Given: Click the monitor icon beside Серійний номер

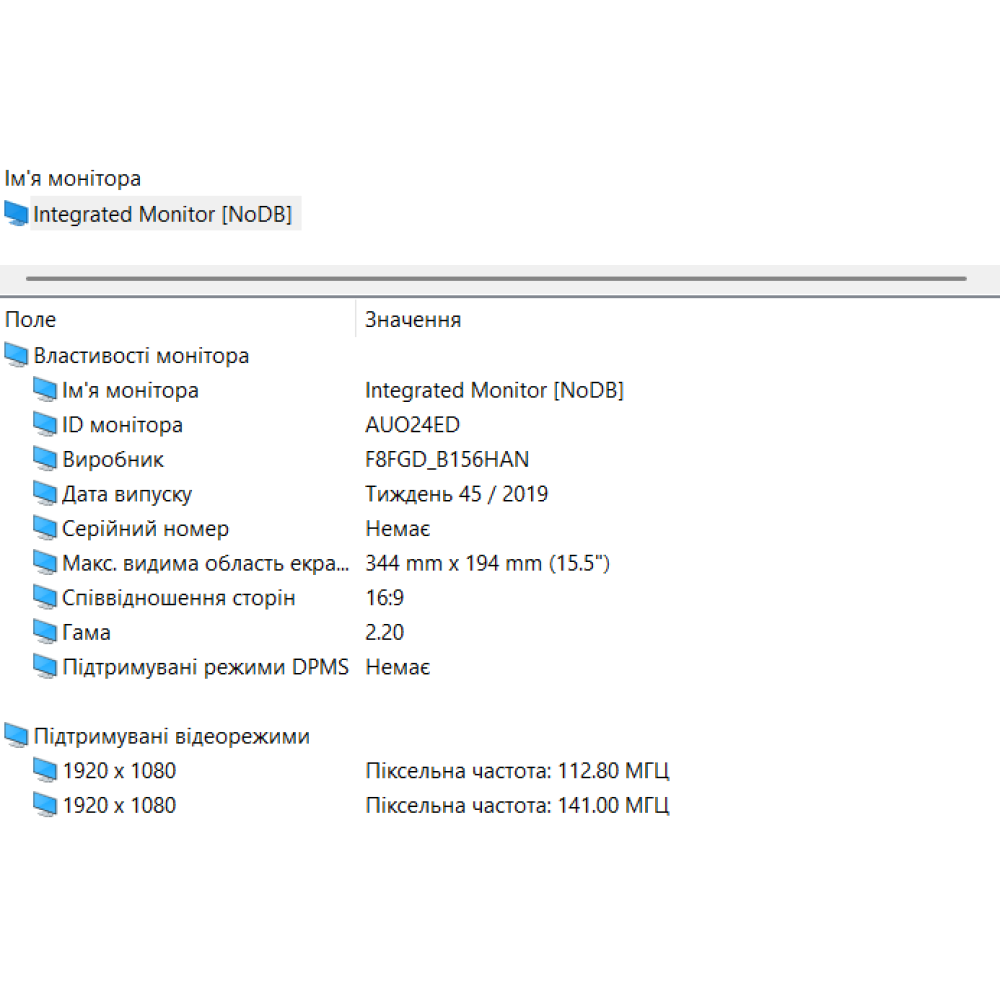Looking at the screenshot, I should pos(45,527).
